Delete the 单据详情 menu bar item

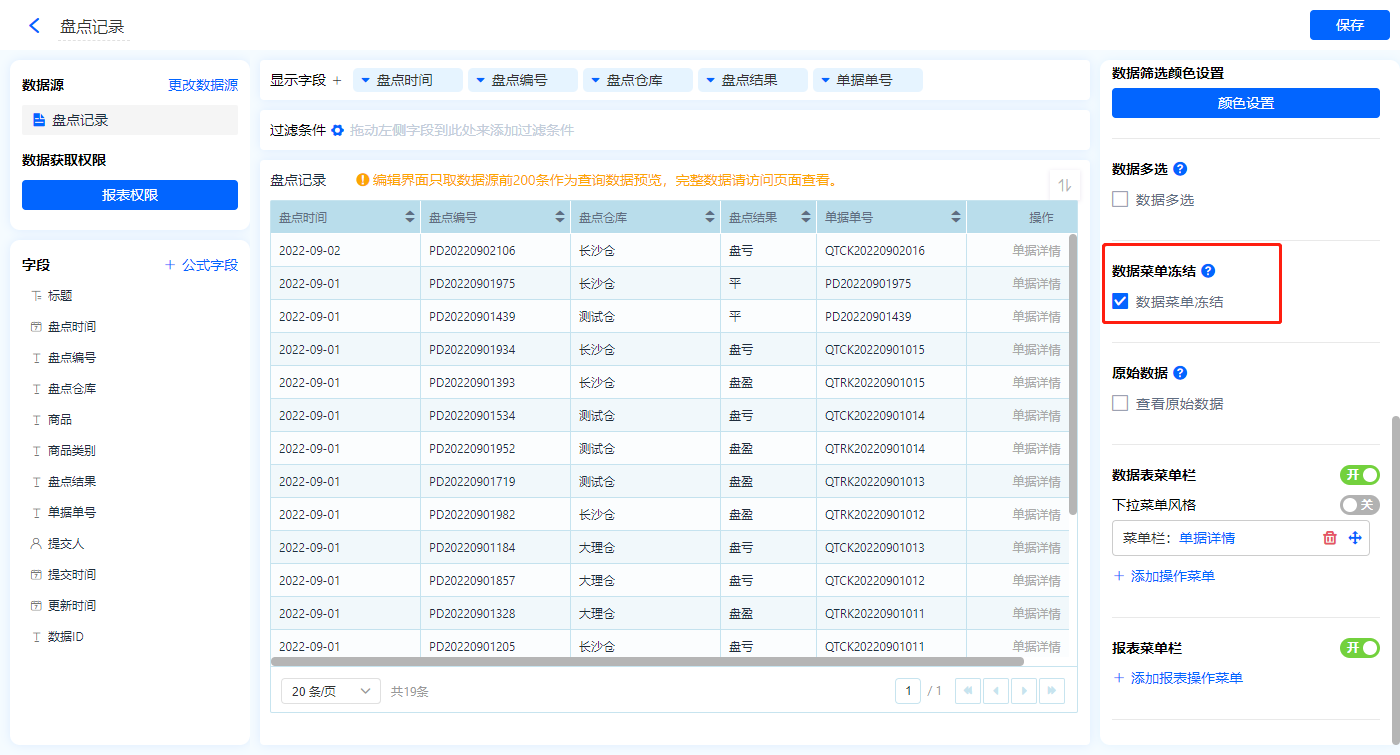[1329, 538]
